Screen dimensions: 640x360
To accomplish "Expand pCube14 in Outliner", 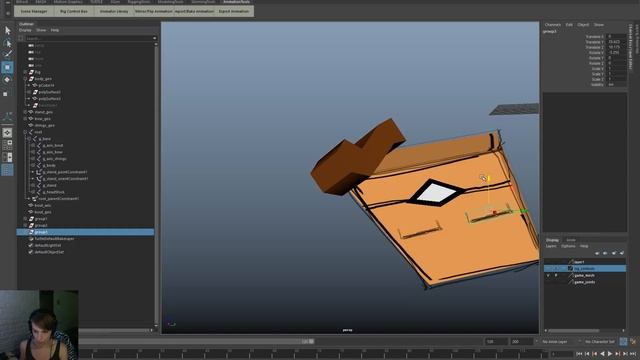I will point(29,85).
